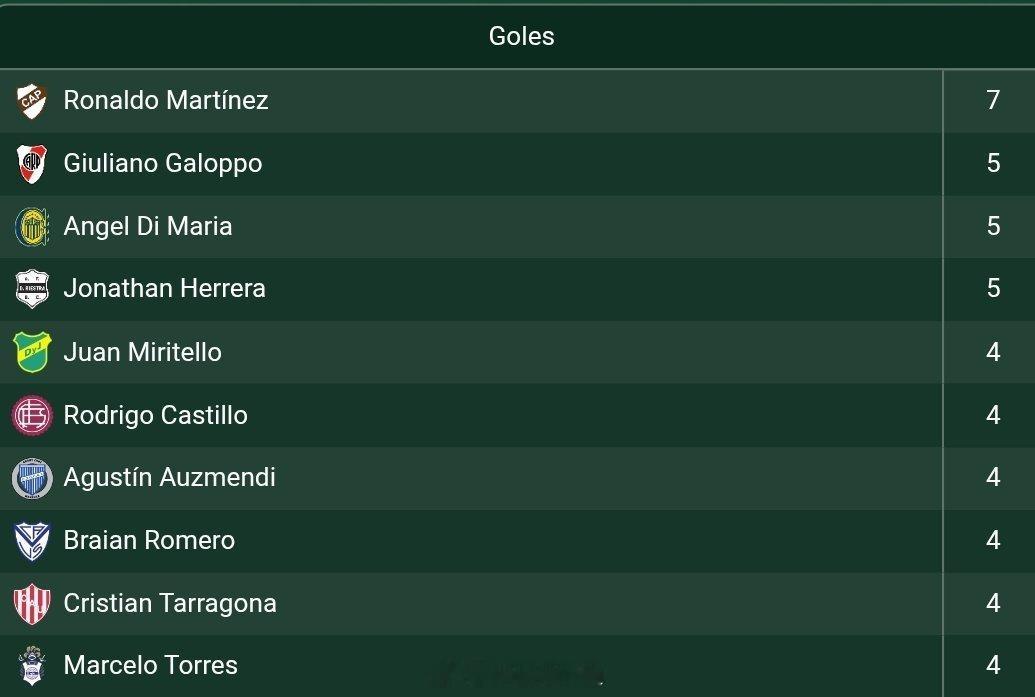The image size is (1035, 697).
Task: Open Ronaldo Martínez player link
Action: coord(166,100)
